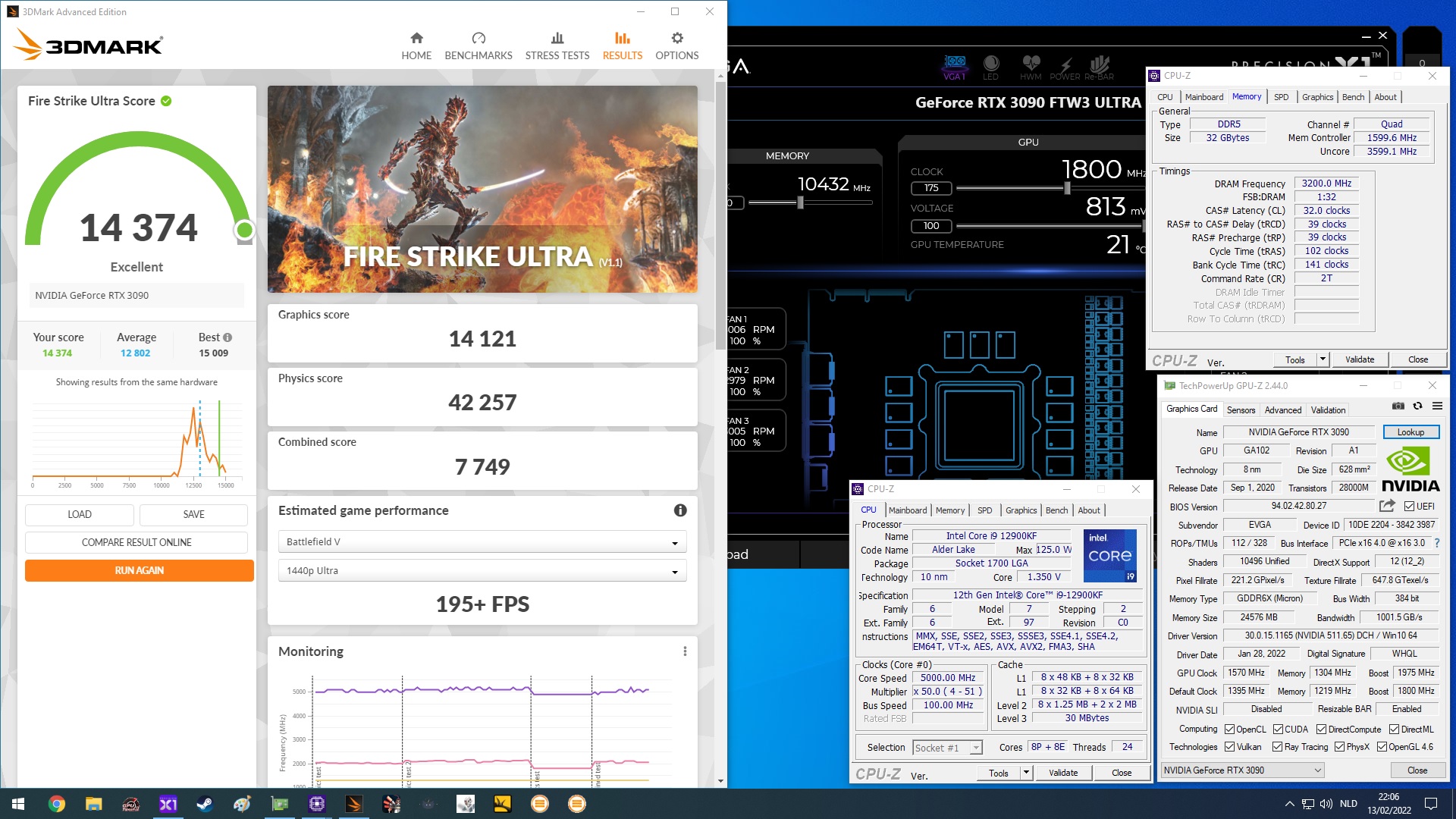
Task: Open the Monitoring three-dot menu
Action: pyautogui.click(x=685, y=651)
